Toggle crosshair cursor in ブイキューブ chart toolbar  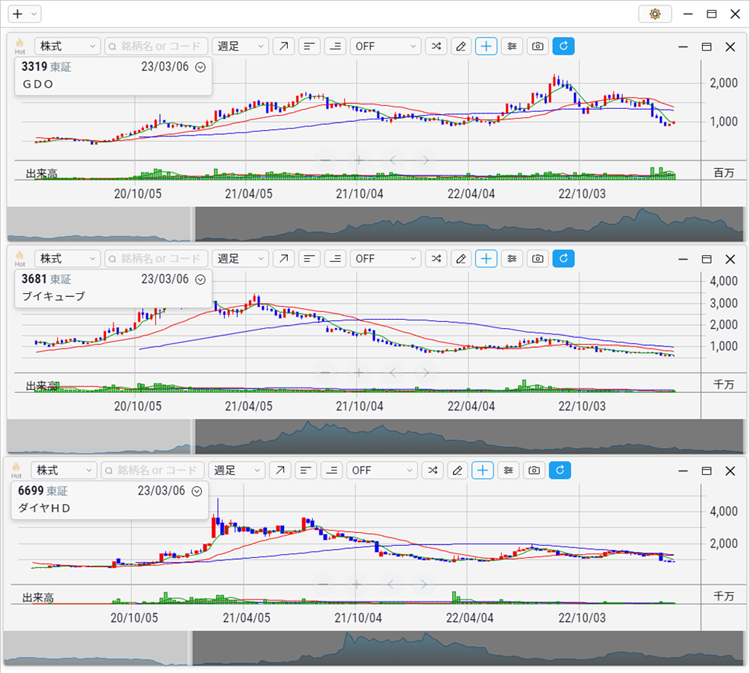tap(486, 258)
